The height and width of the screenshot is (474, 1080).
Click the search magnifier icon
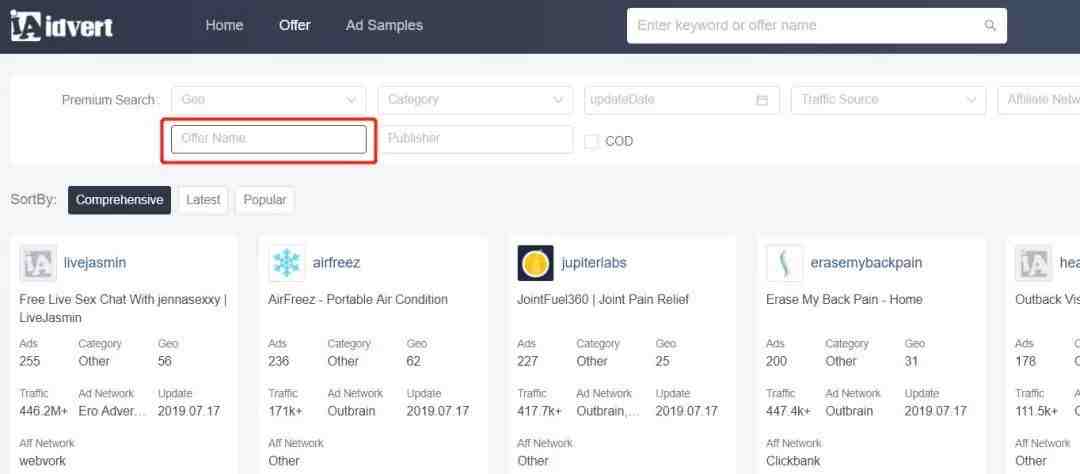[990, 25]
